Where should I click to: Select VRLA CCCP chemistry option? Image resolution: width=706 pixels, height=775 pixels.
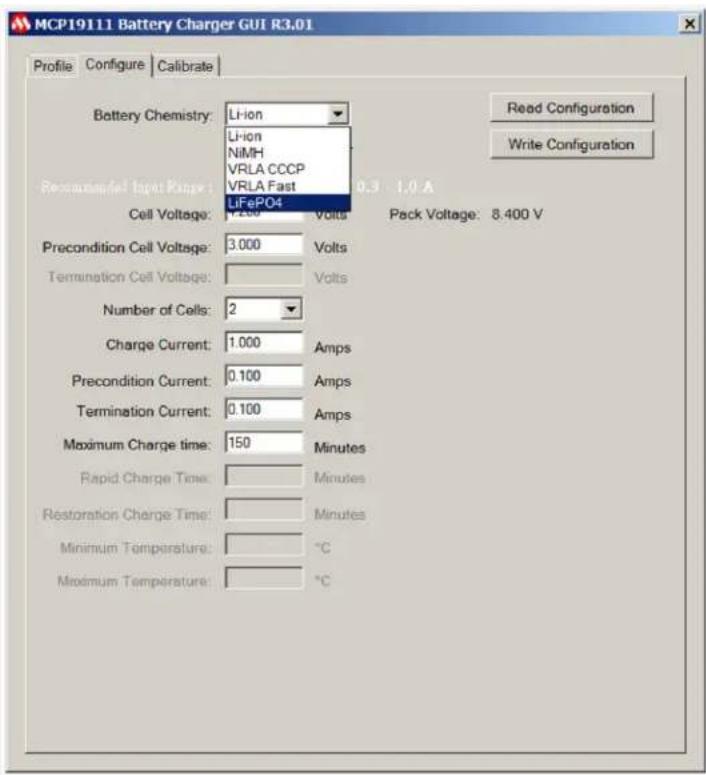point(288,170)
